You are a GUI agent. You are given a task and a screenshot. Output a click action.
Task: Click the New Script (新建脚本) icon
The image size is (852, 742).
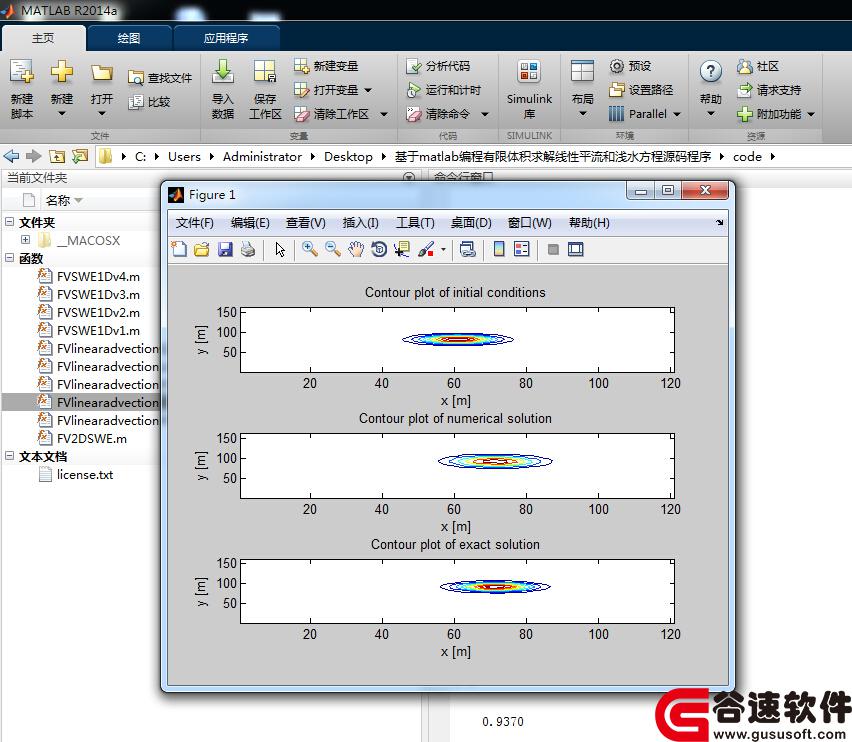coord(22,72)
